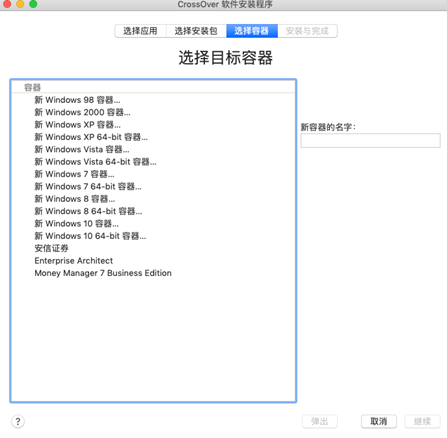This screenshot has height=438, width=447.
Task: Focus the 新容器的名字 text field
Action: click(370, 140)
